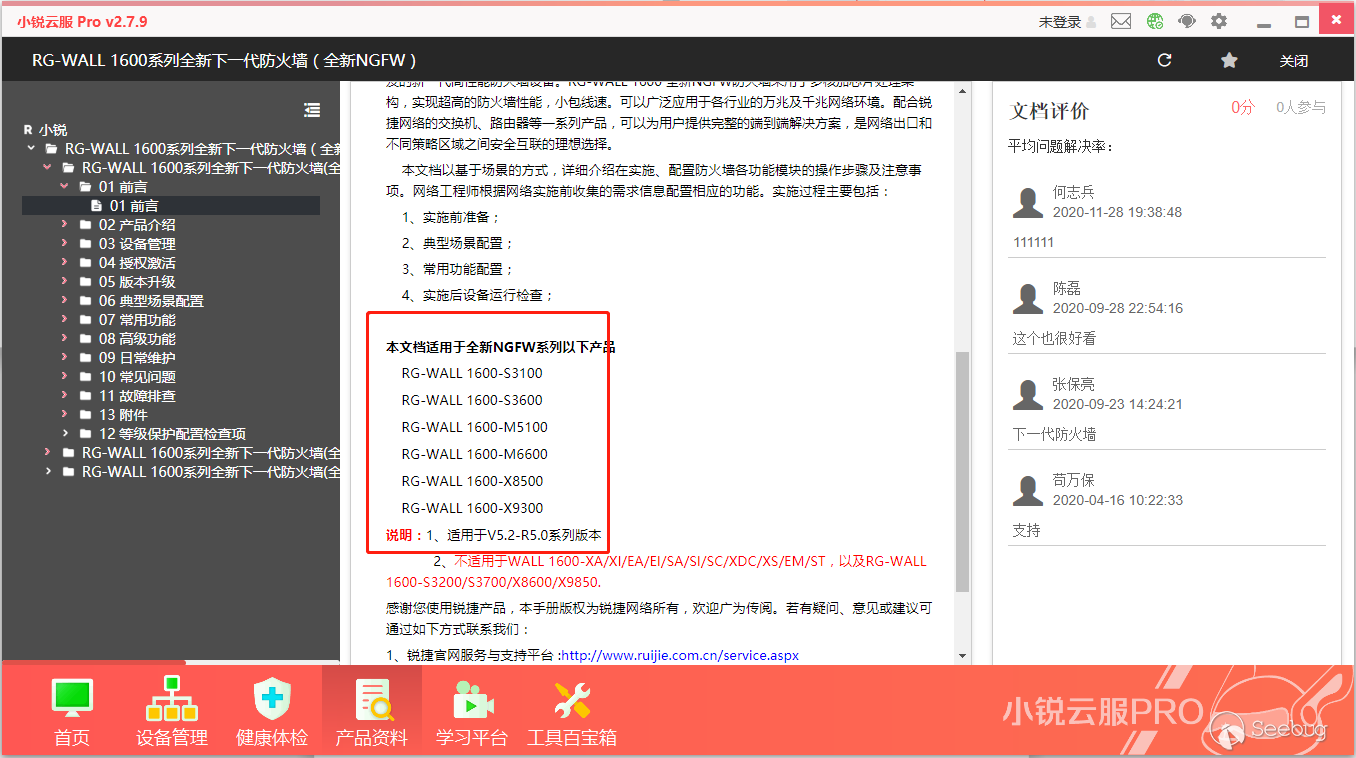Image resolution: width=1356 pixels, height=758 pixels.
Task: Click the reviewer name 陈磊
Action: (x=1067, y=288)
